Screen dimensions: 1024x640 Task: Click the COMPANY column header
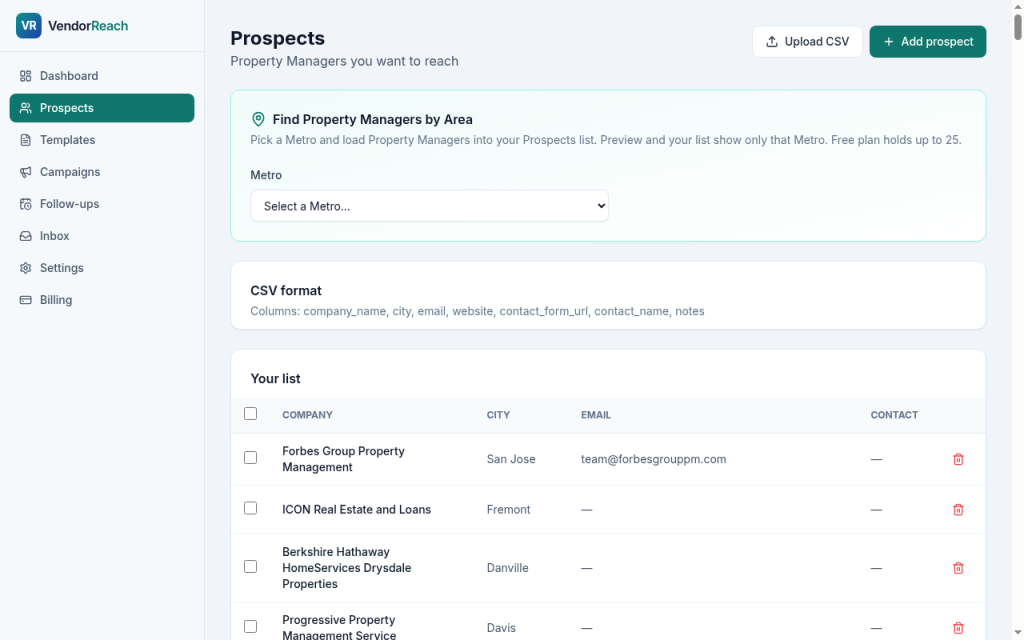(307, 415)
